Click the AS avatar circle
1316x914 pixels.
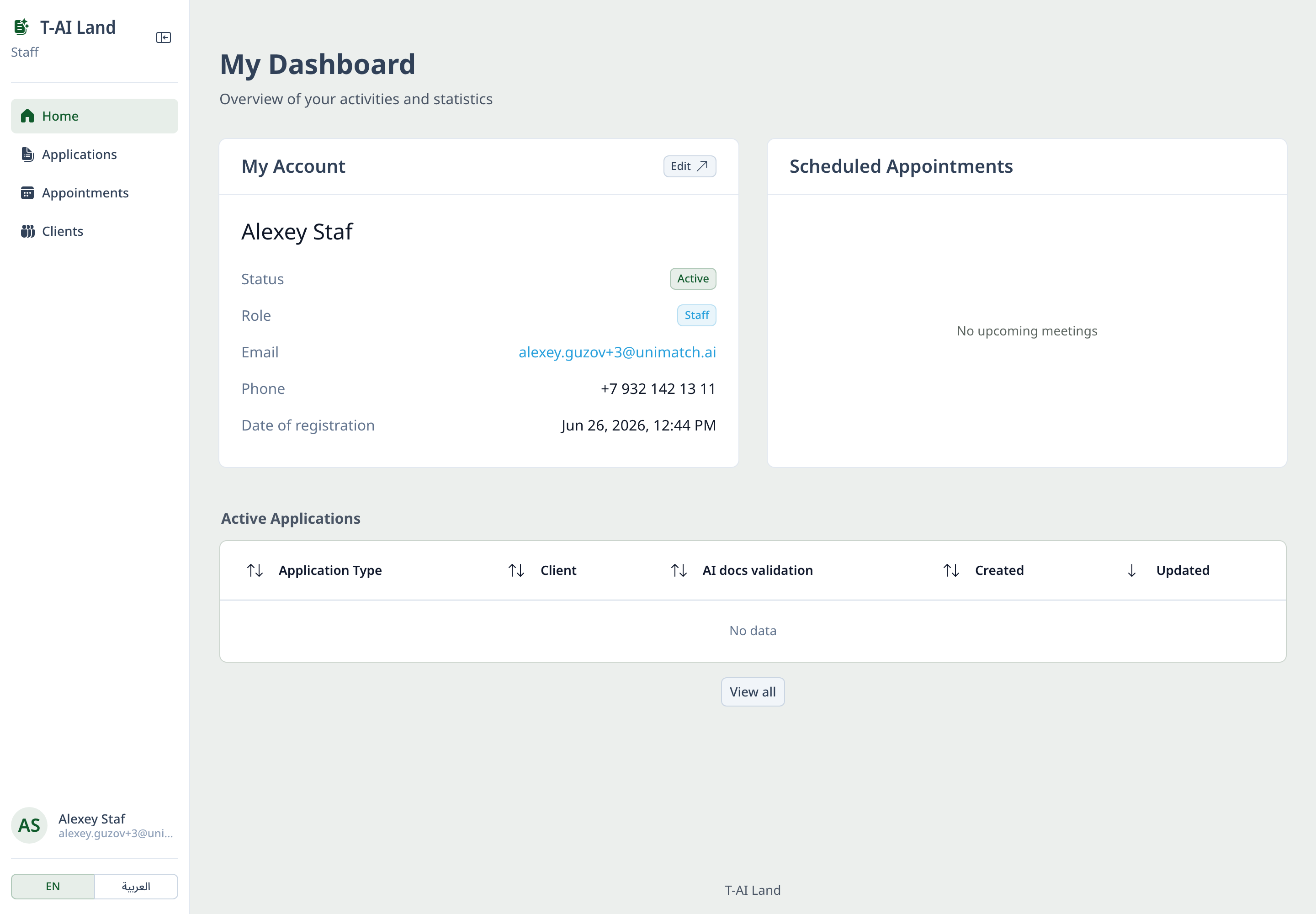(x=29, y=825)
